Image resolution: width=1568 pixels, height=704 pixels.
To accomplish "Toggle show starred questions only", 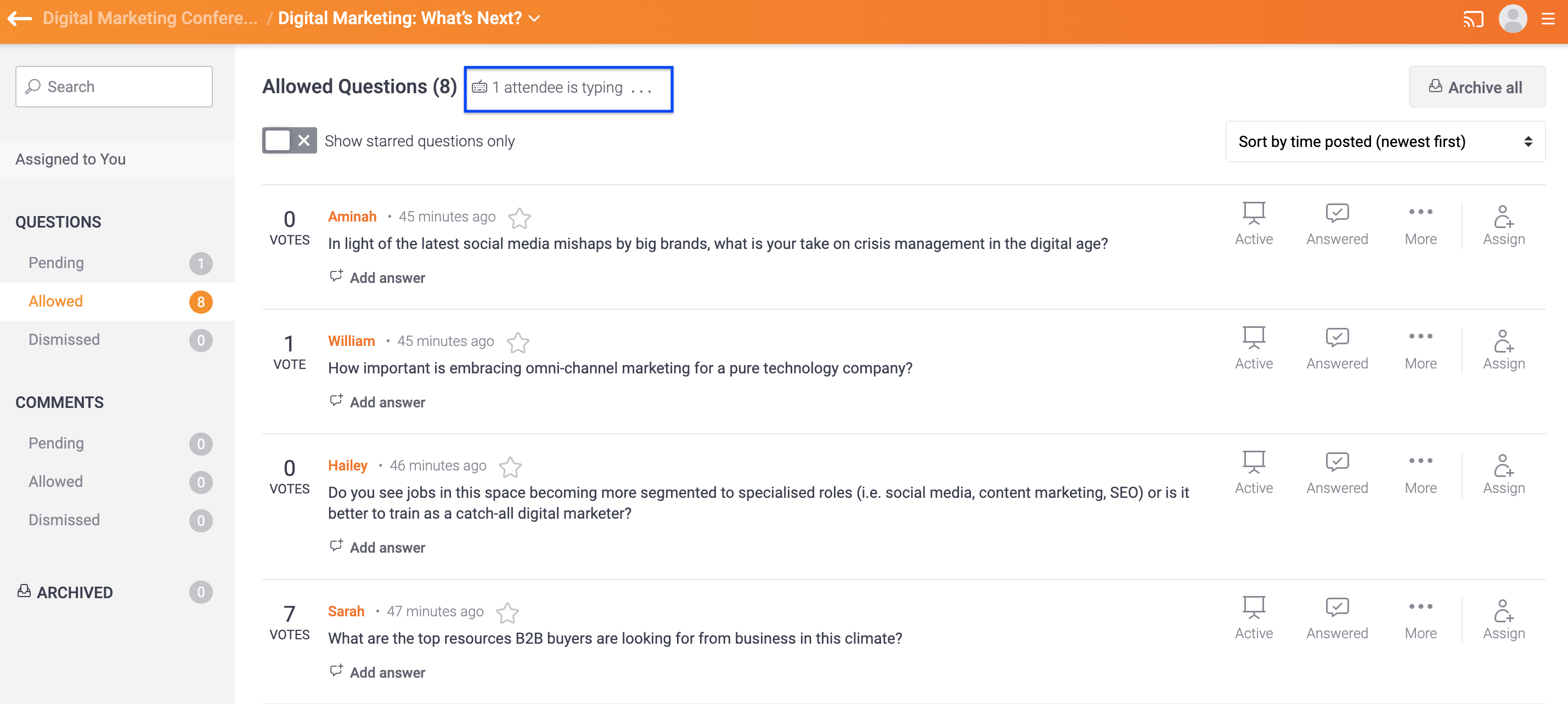I will (x=289, y=141).
